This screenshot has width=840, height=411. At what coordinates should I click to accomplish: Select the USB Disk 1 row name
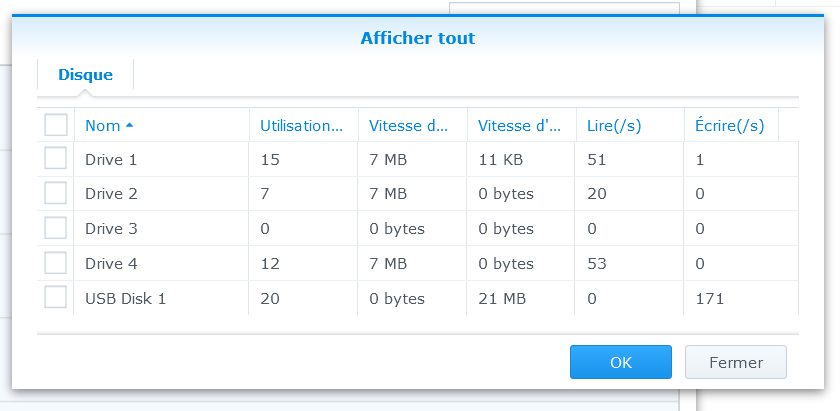(125, 298)
